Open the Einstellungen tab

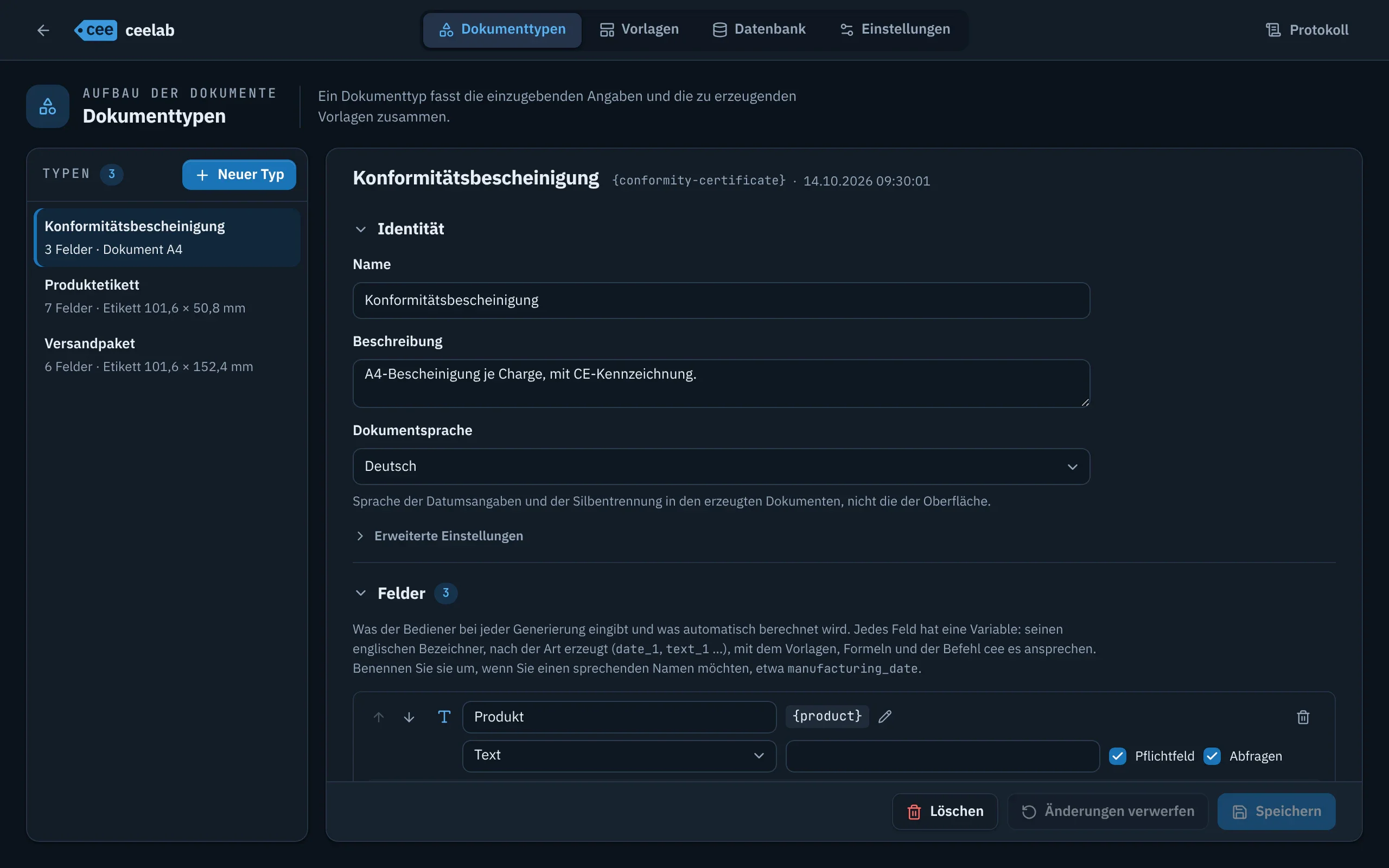(895, 29)
